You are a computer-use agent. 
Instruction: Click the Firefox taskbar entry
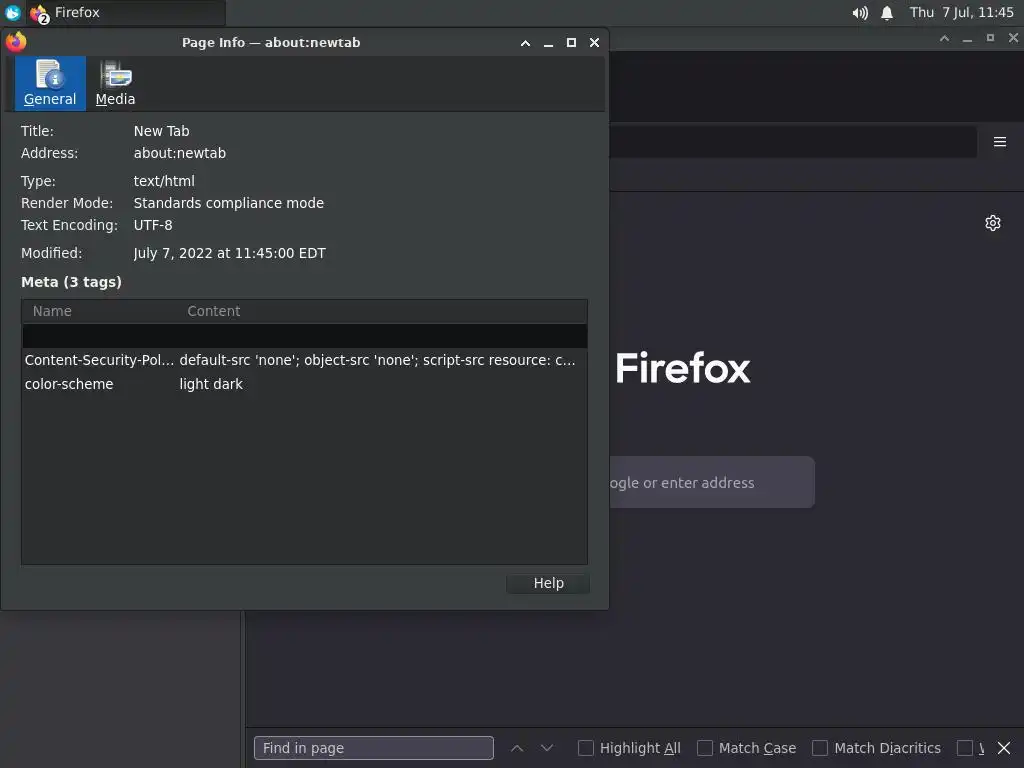click(127, 12)
